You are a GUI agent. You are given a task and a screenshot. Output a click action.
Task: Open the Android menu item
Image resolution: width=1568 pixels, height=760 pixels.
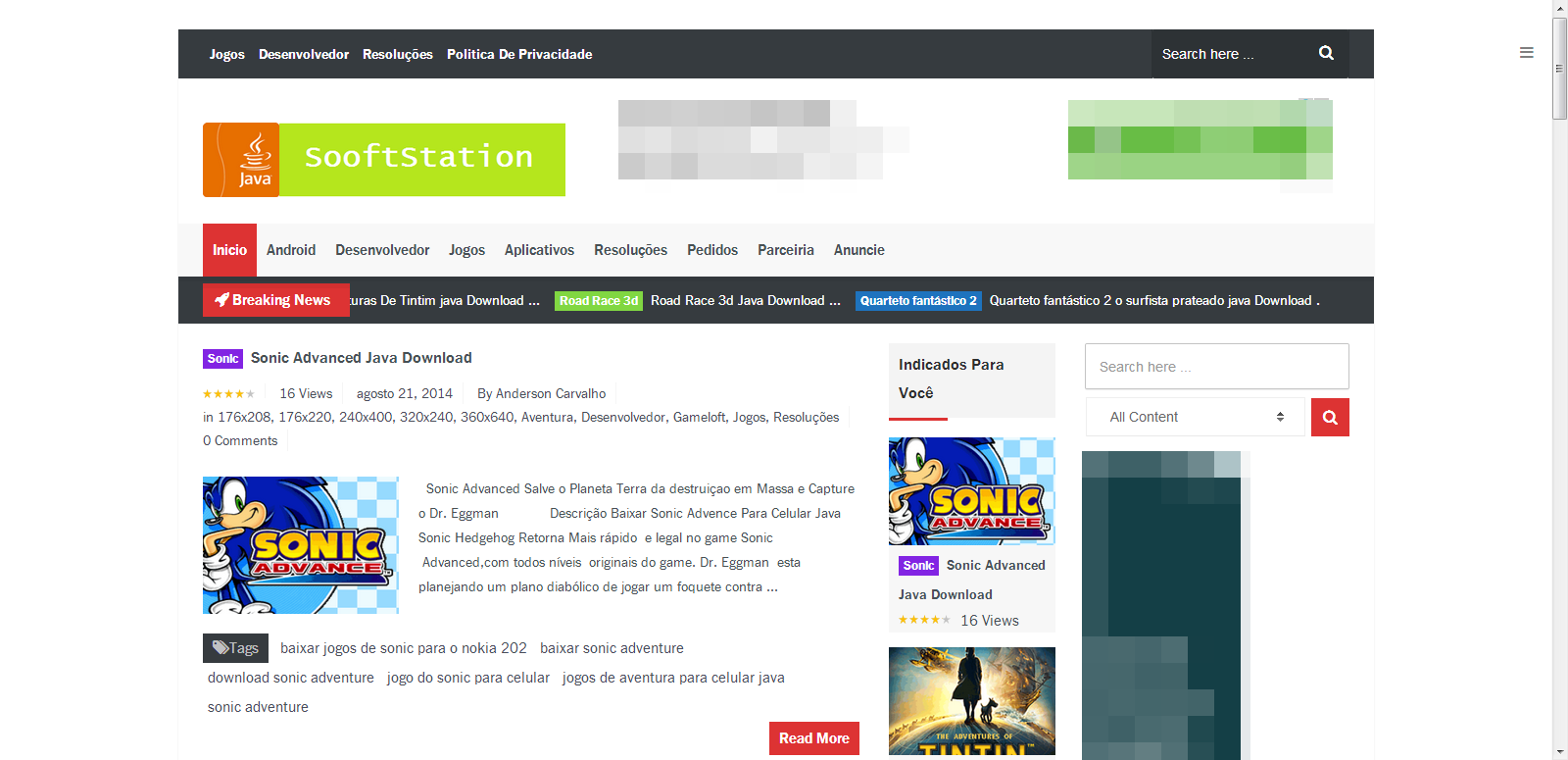(291, 250)
